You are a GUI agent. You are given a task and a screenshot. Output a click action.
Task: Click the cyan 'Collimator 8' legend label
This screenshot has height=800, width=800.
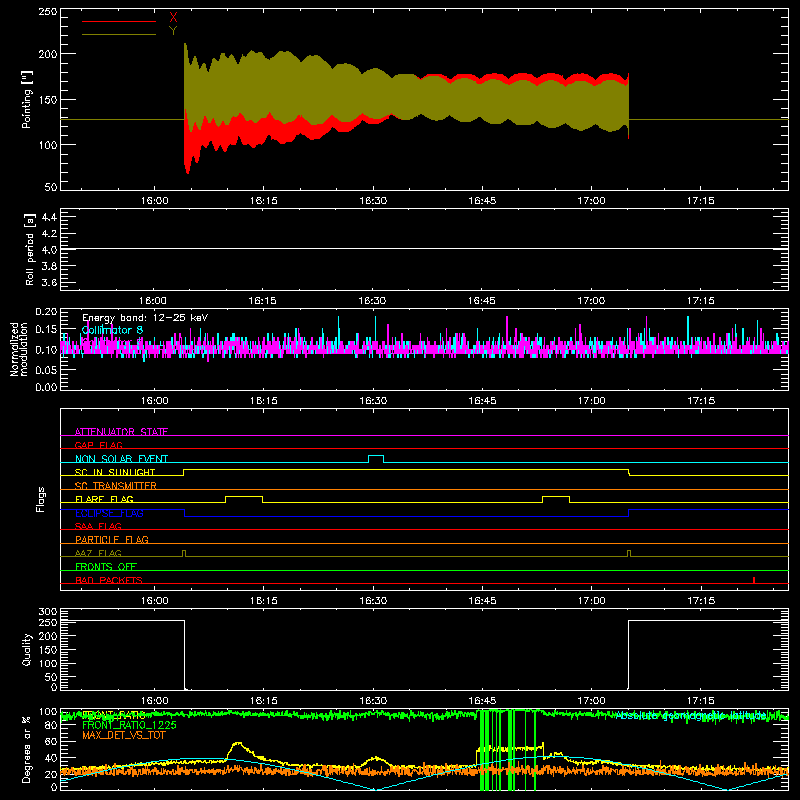point(112,330)
